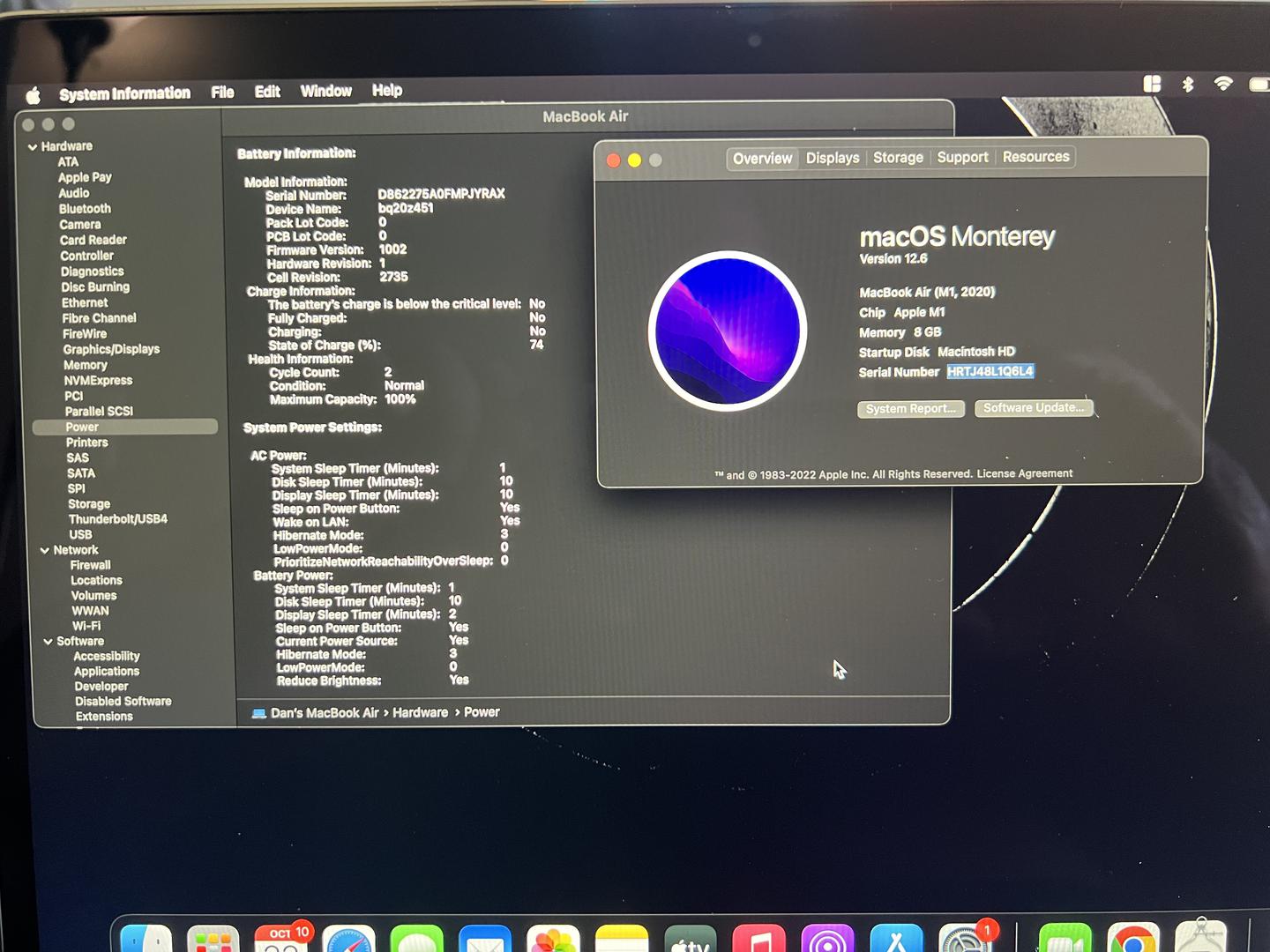Select Accessibility under Software
Image resolution: width=1270 pixels, height=952 pixels.
point(107,657)
